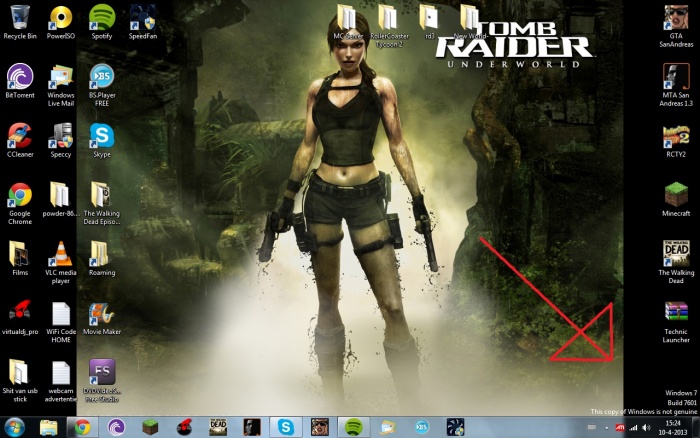
Task: Select the Technic Launcher desktop icon
Action: (x=676, y=322)
